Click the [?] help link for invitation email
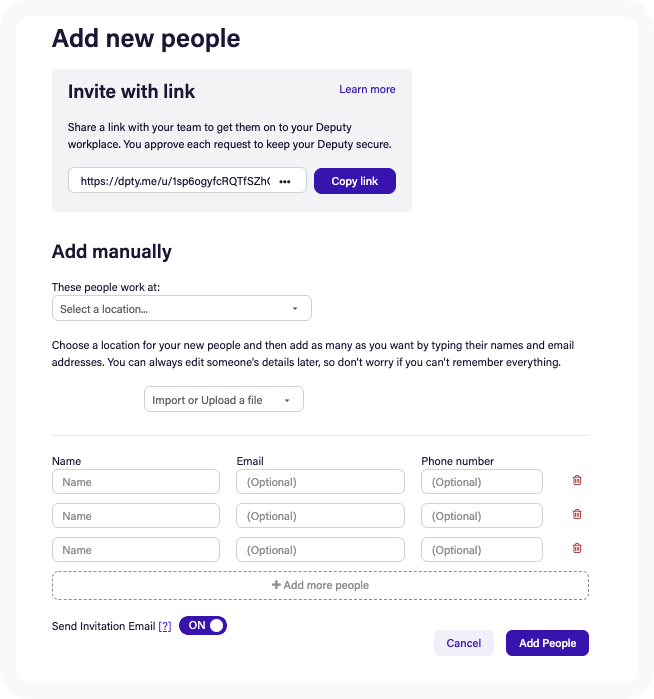This screenshot has height=699, width=654. pyautogui.click(x=165, y=626)
